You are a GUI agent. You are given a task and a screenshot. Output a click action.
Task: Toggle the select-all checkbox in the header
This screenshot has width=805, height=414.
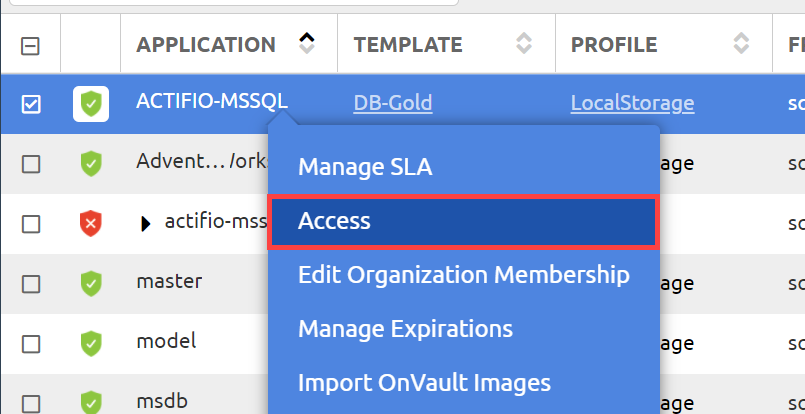coord(30,46)
